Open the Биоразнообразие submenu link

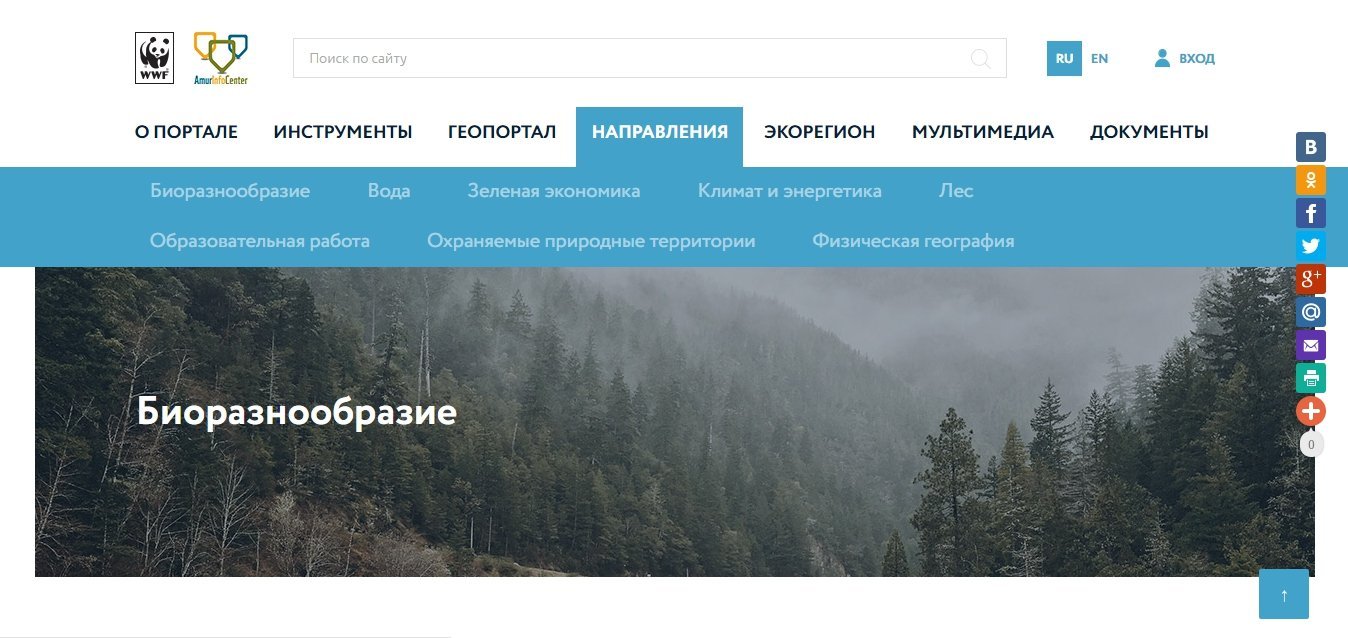[230, 191]
